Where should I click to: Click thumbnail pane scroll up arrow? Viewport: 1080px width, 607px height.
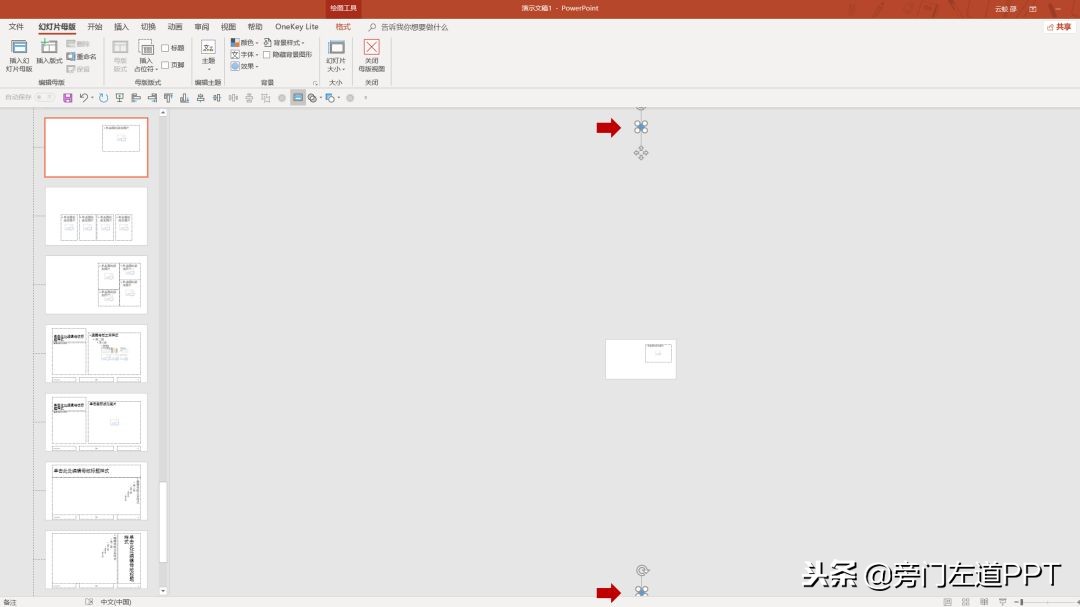tap(163, 112)
